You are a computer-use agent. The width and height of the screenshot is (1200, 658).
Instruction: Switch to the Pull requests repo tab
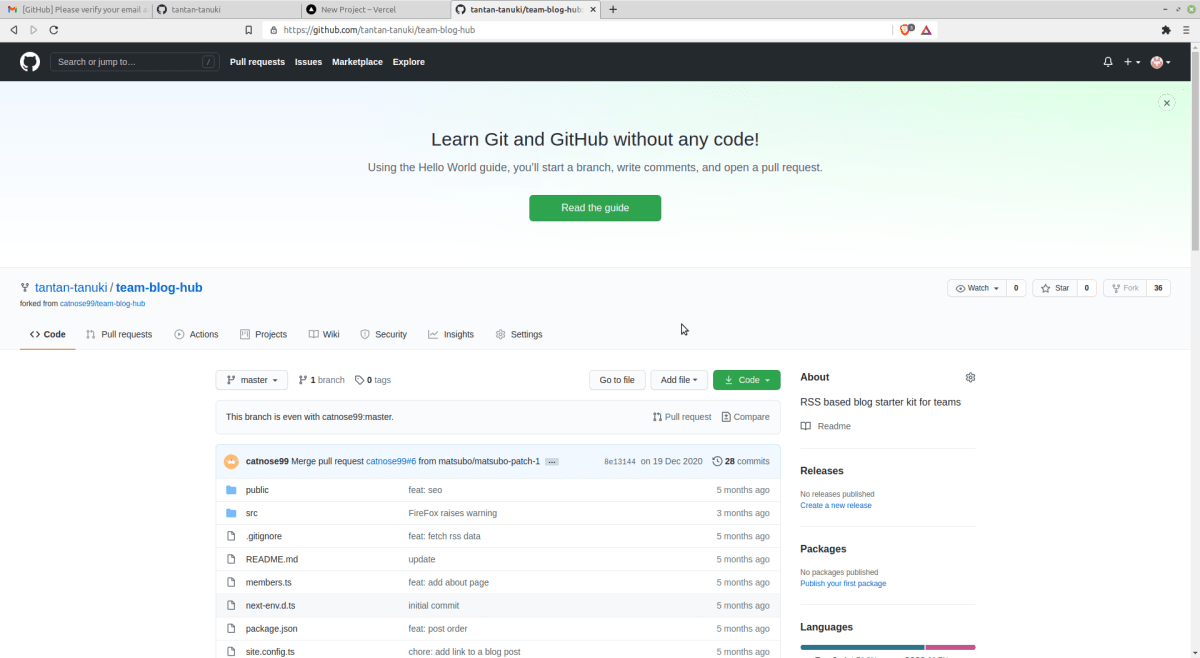pyautogui.click(x=119, y=334)
